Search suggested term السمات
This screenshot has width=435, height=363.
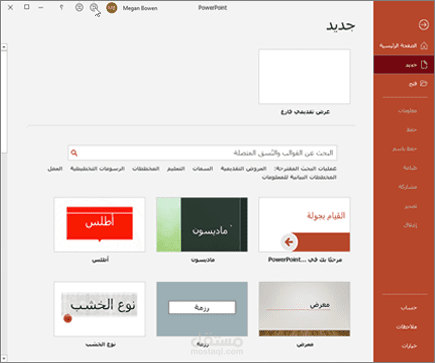point(203,169)
